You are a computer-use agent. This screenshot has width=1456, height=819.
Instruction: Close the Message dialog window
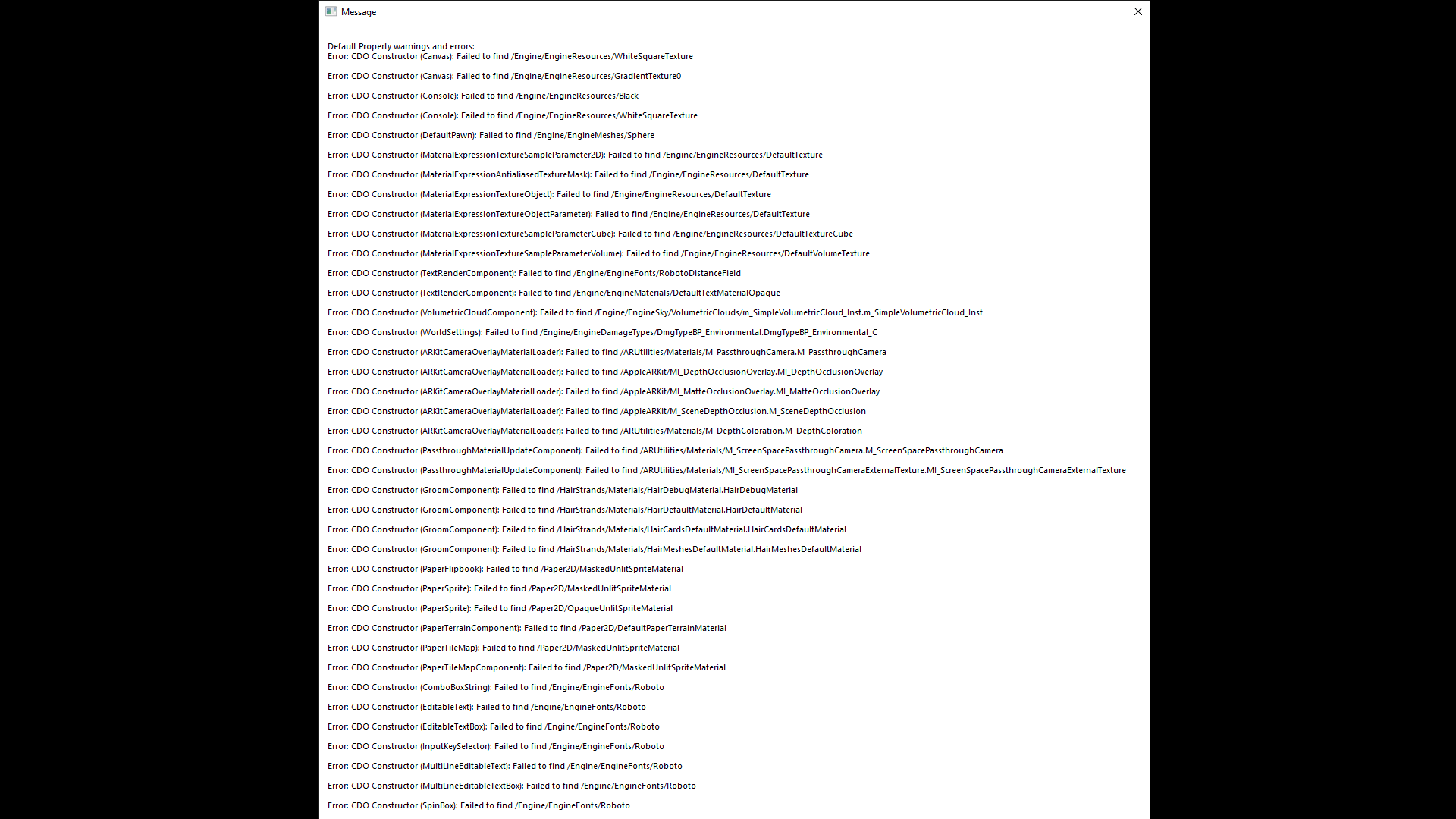pos(1137,11)
